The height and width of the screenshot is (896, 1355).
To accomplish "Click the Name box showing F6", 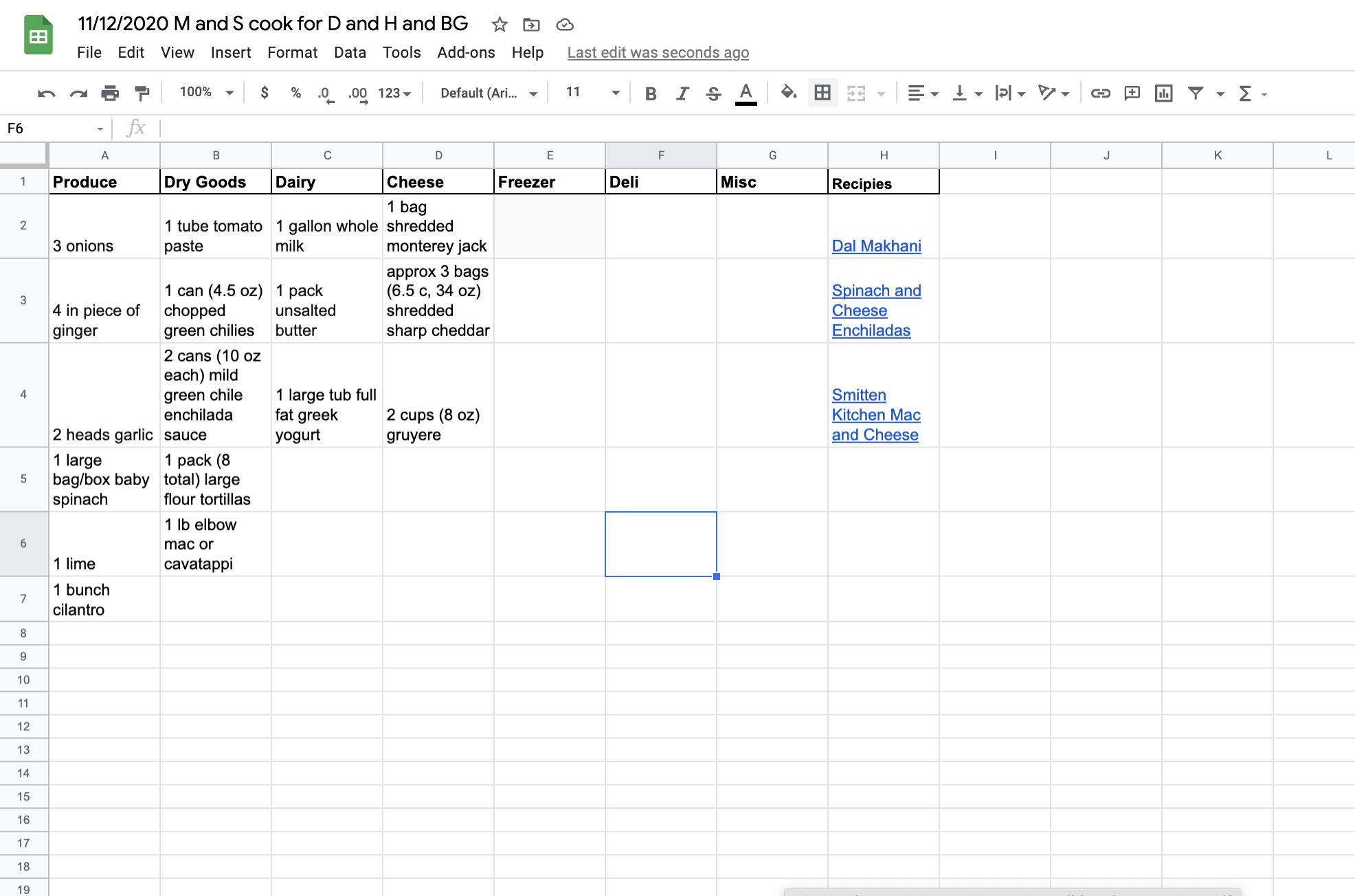I will (x=55, y=128).
